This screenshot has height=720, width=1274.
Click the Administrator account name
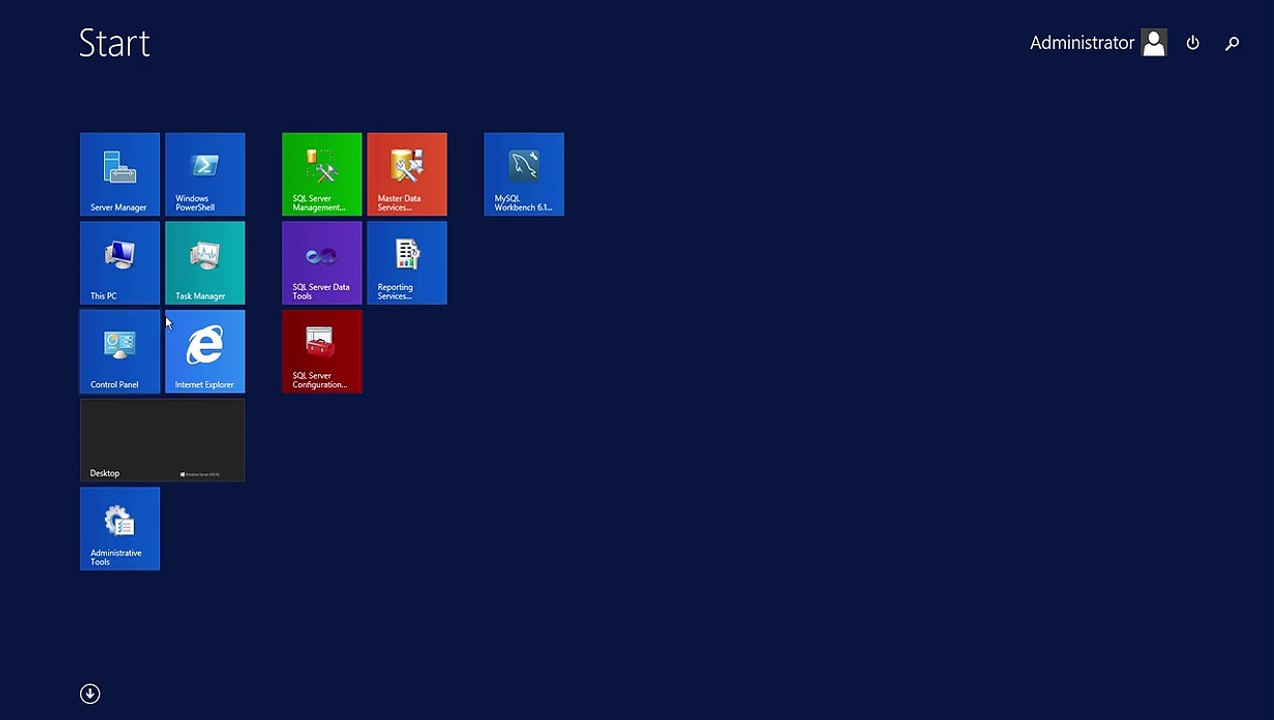point(1082,43)
